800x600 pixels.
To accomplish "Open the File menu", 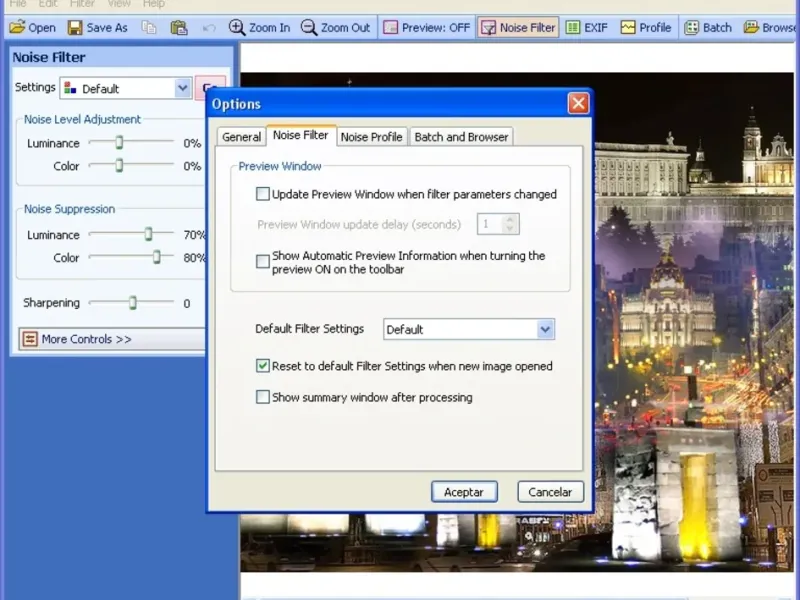I will (18, 4).
